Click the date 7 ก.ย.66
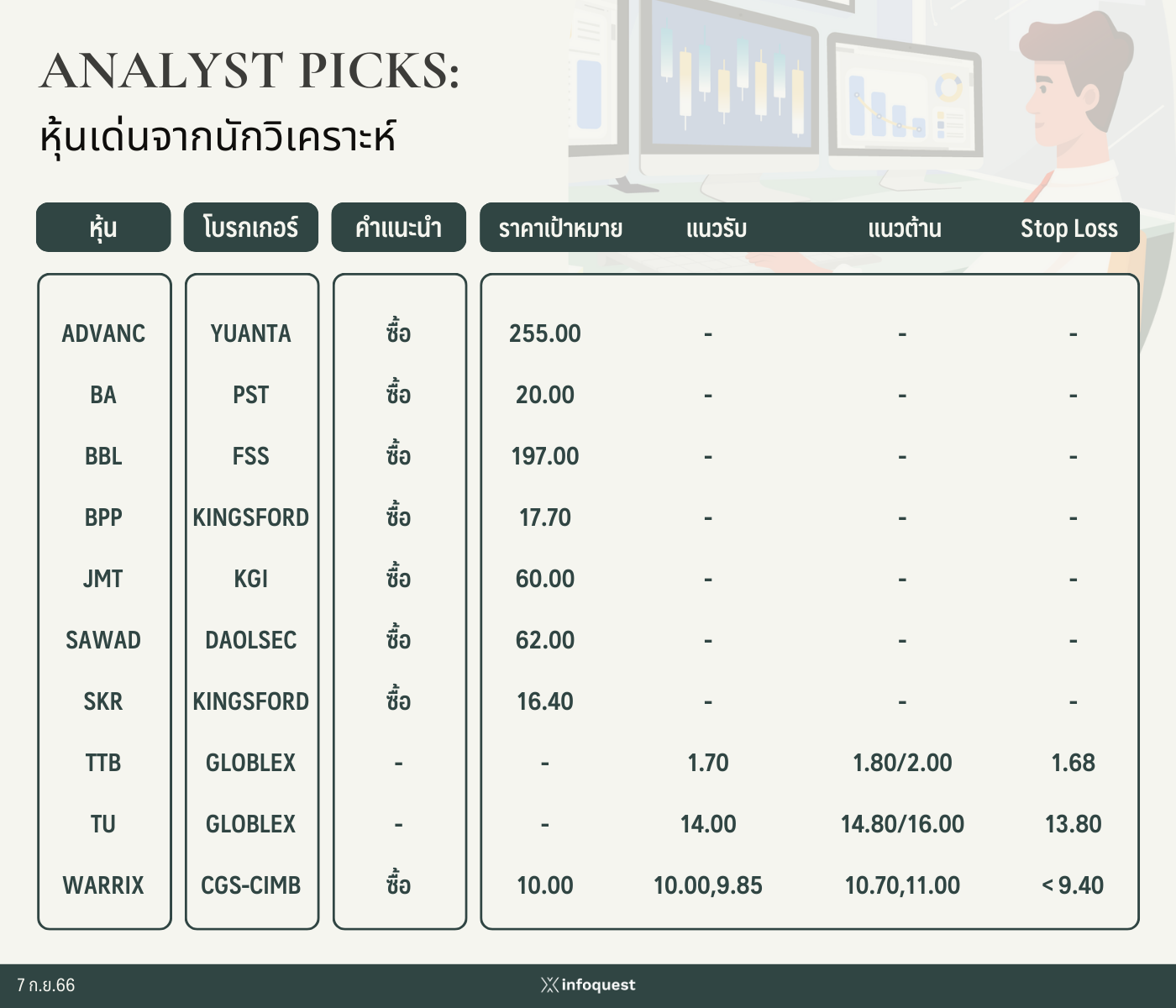Image resolution: width=1176 pixels, height=1008 pixels. [45, 984]
